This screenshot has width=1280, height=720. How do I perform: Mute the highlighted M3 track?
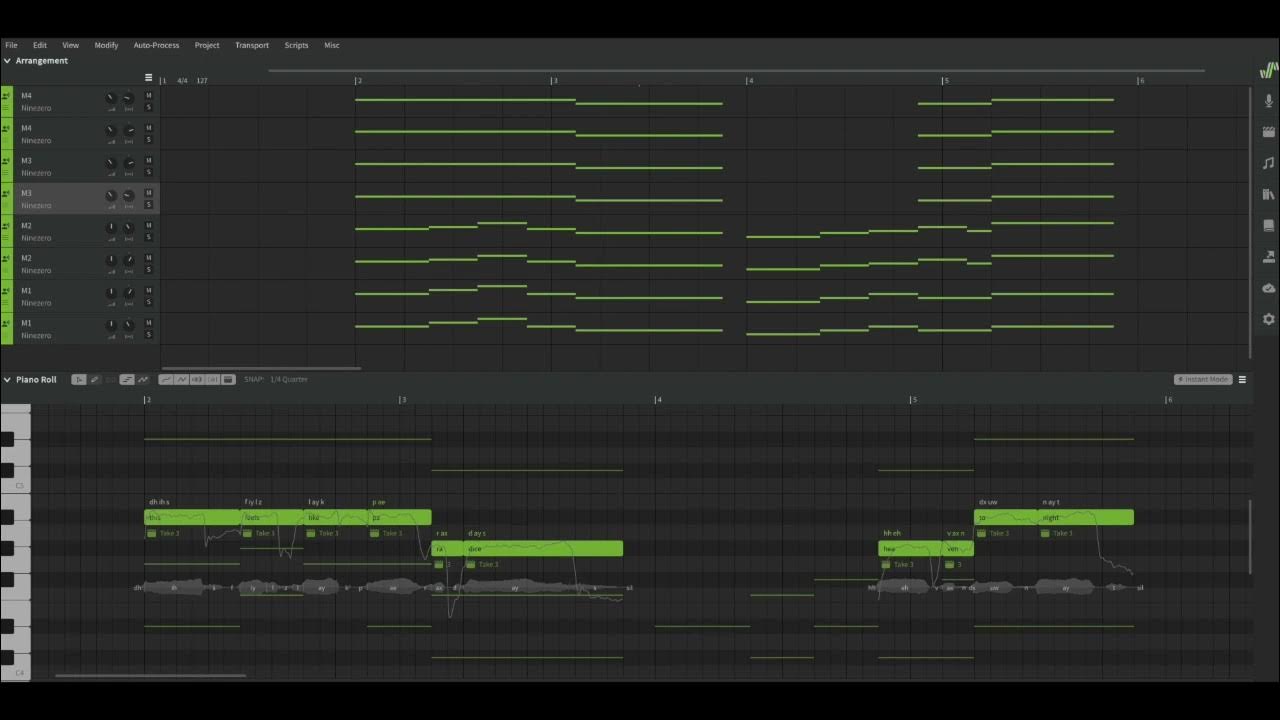pos(149,193)
